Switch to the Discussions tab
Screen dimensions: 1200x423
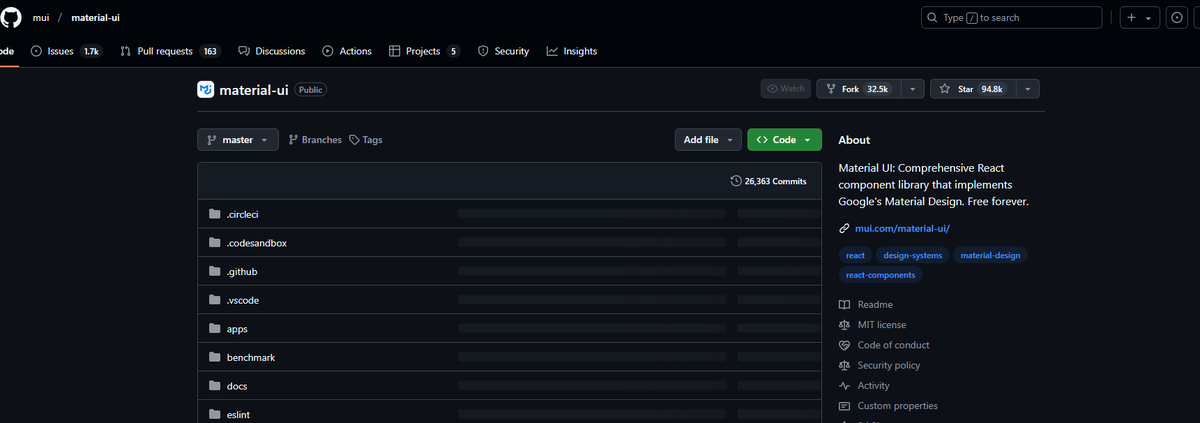pyautogui.click(x=272, y=51)
